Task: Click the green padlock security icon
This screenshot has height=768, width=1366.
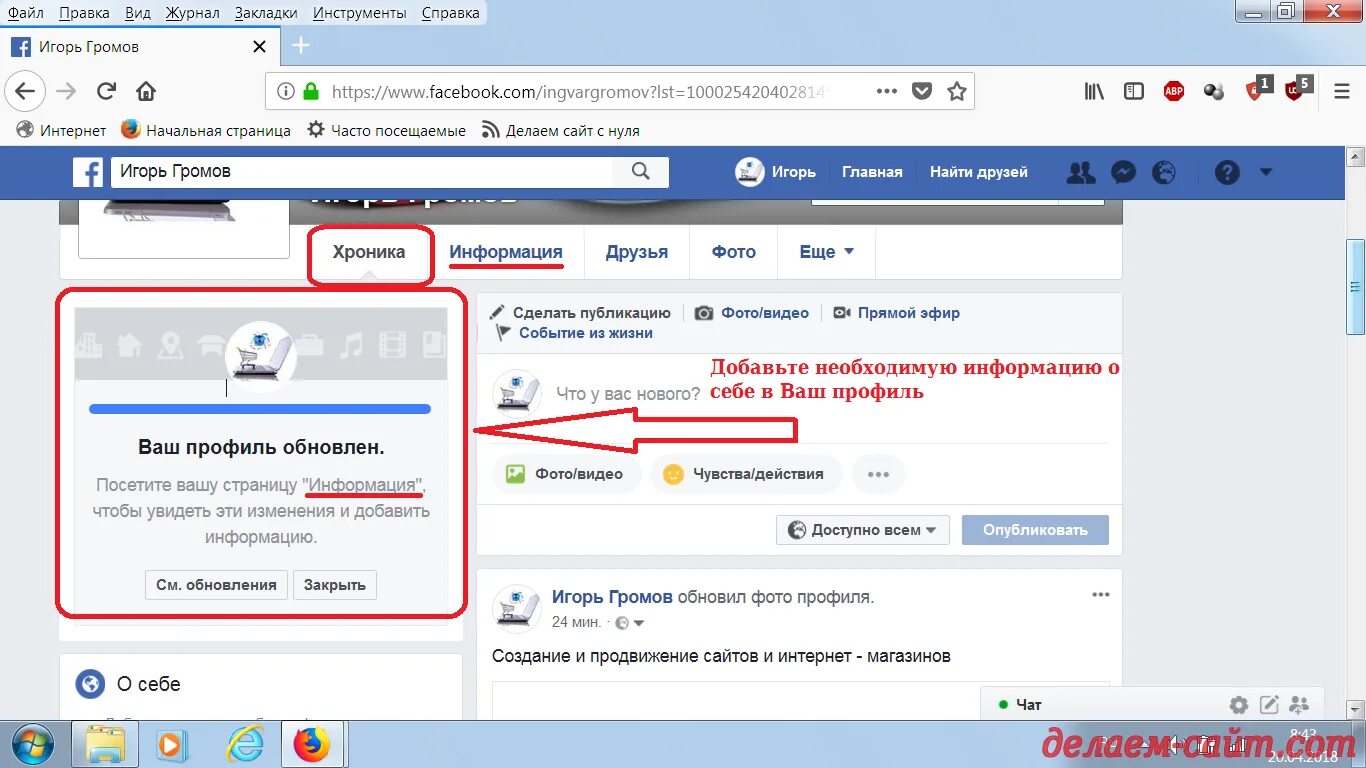Action: point(311,91)
